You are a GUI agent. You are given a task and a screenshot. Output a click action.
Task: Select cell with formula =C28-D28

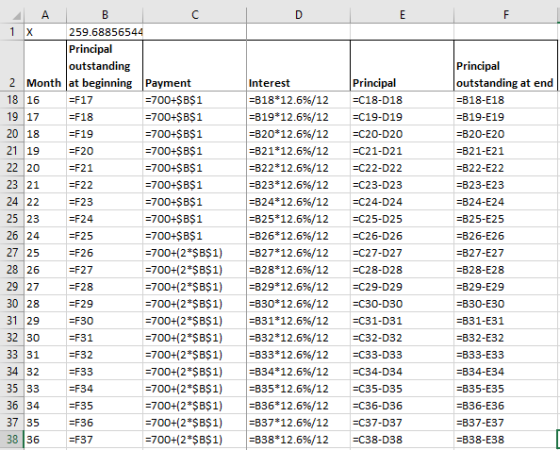pyautogui.click(x=402, y=270)
